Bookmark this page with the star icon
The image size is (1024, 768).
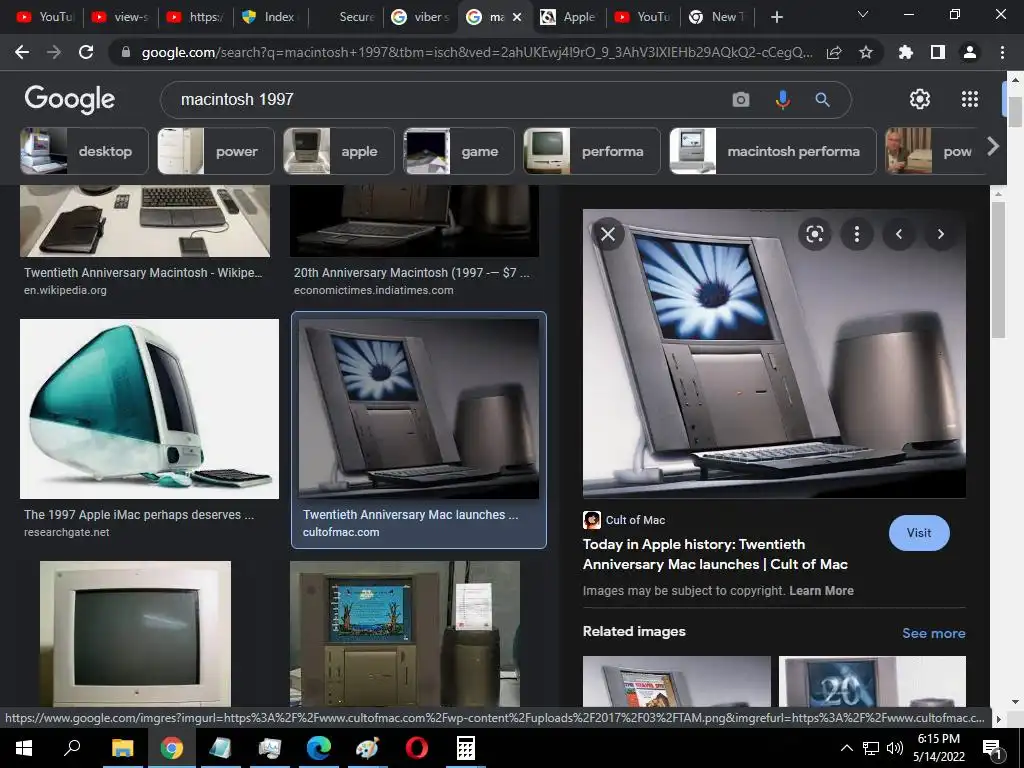865,52
